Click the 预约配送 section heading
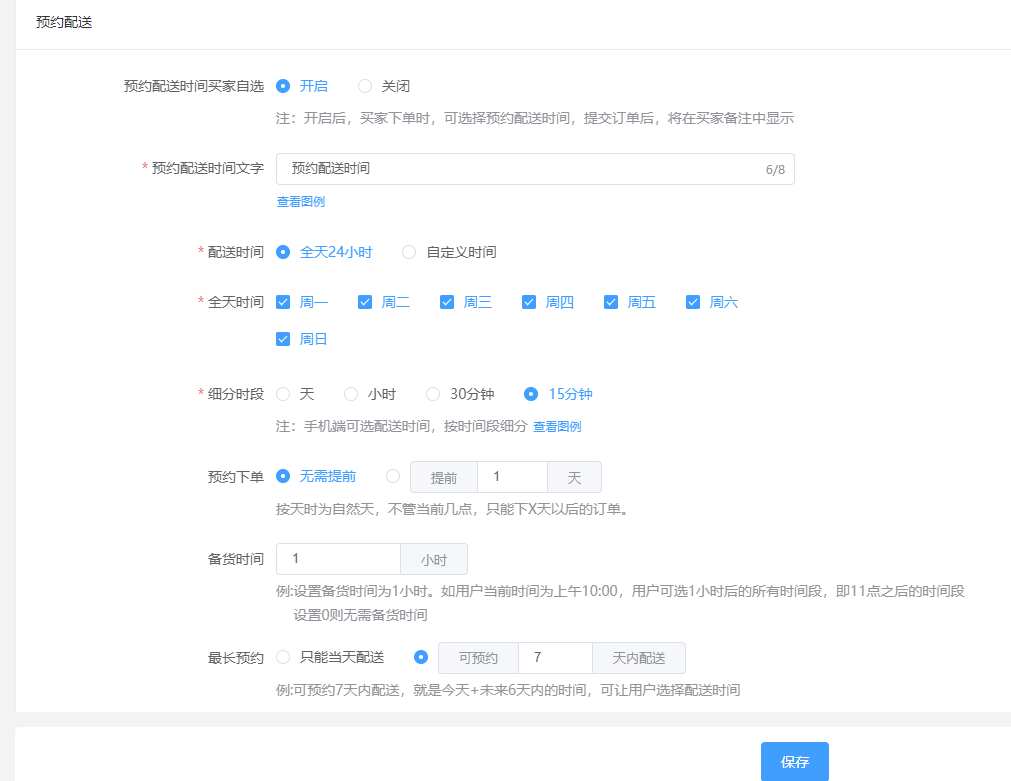 64,23
